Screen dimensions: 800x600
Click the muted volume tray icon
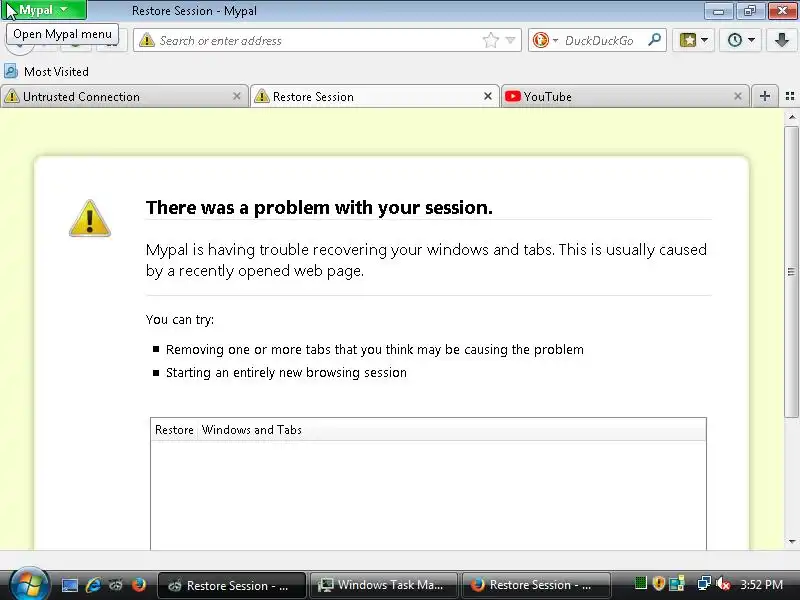722,583
